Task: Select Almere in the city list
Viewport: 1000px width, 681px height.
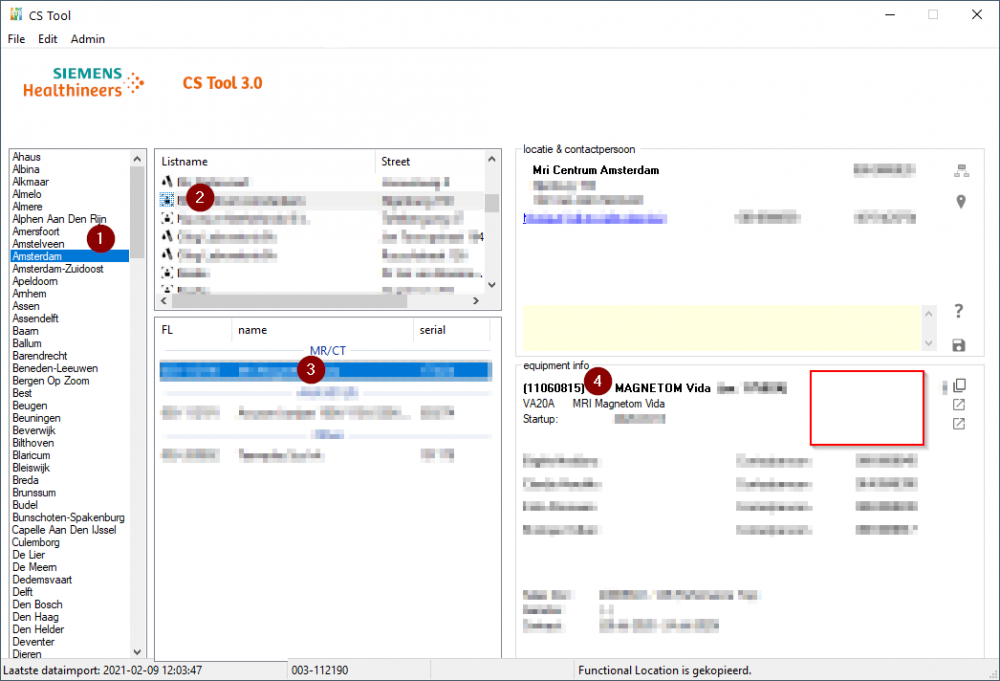Action: [x=27, y=207]
